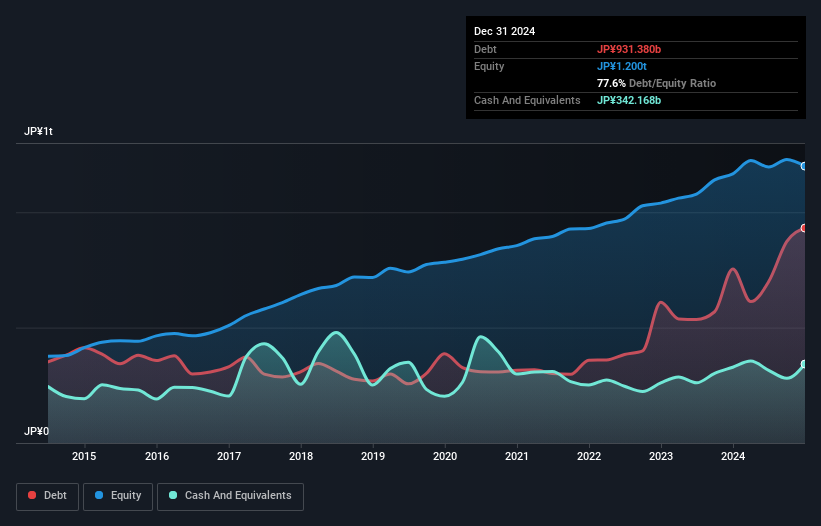Click the 2022 x-axis label
Image resolution: width=821 pixels, height=526 pixels.
[x=589, y=456]
